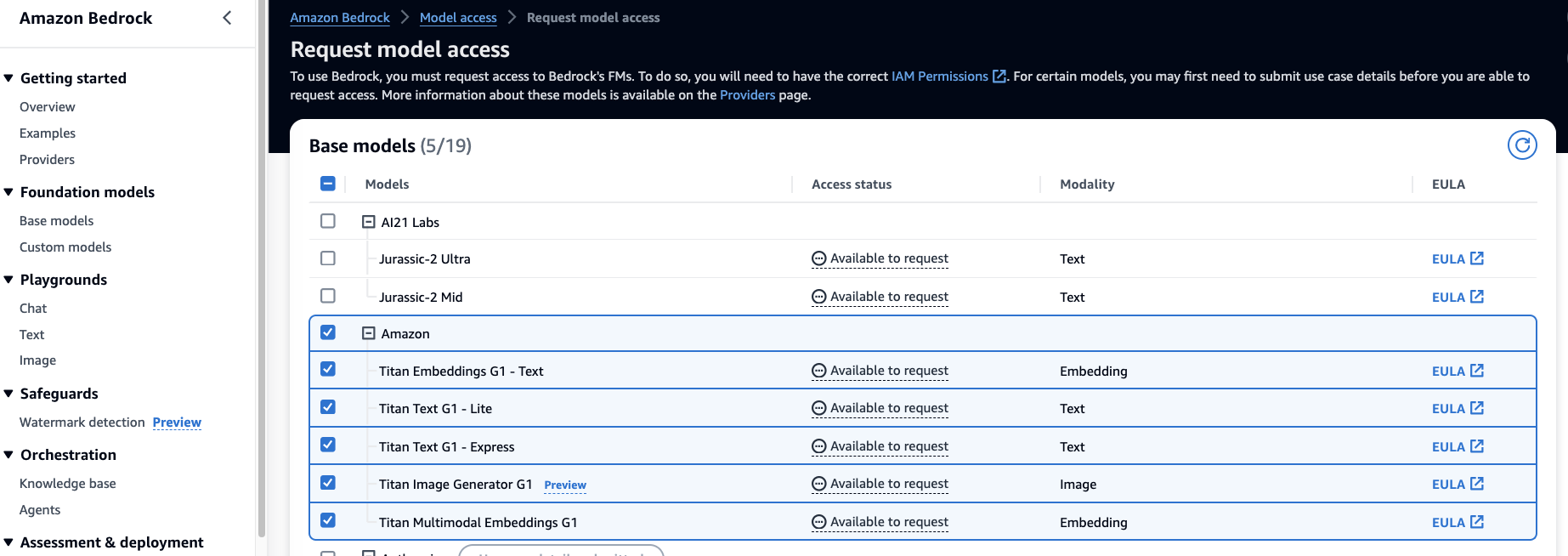The height and width of the screenshot is (556, 1568).
Task: Open the Text playground
Action: 32,335
